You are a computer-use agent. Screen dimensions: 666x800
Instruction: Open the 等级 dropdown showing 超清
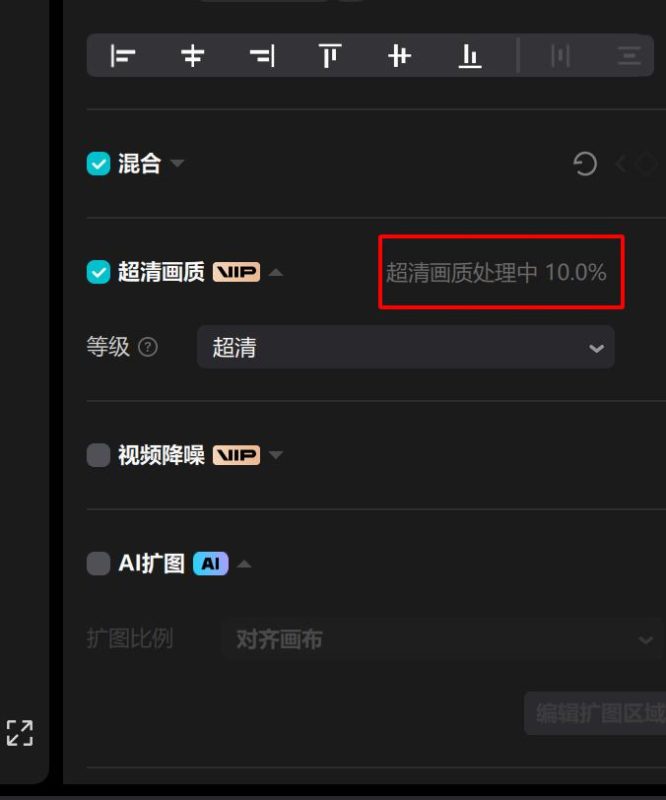[406, 347]
